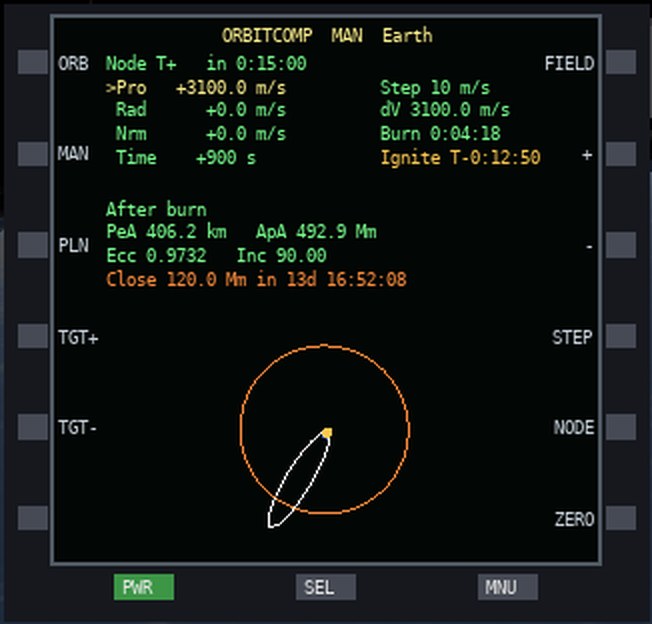This screenshot has height=624, width=652.
Task: Click the Inc 90.00 value
Action: (x=282, y=255)
